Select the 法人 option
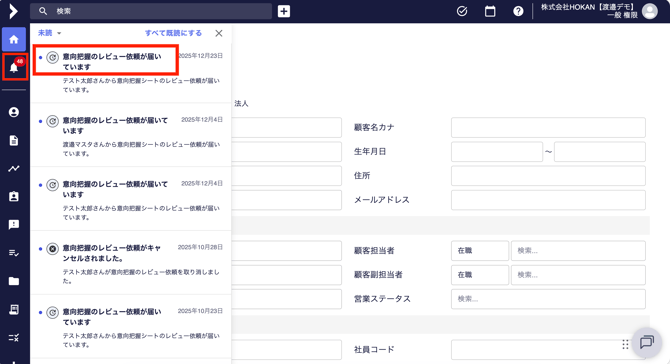 241,103
